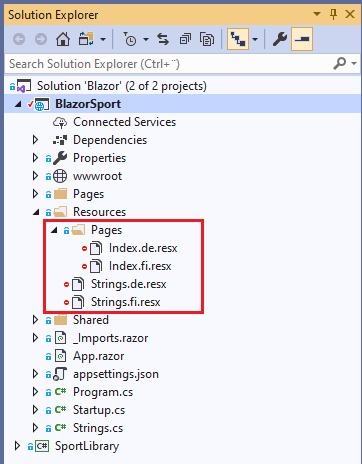Select the Dependencies item
The image size is (362, 464).
(x=110, y=140)
